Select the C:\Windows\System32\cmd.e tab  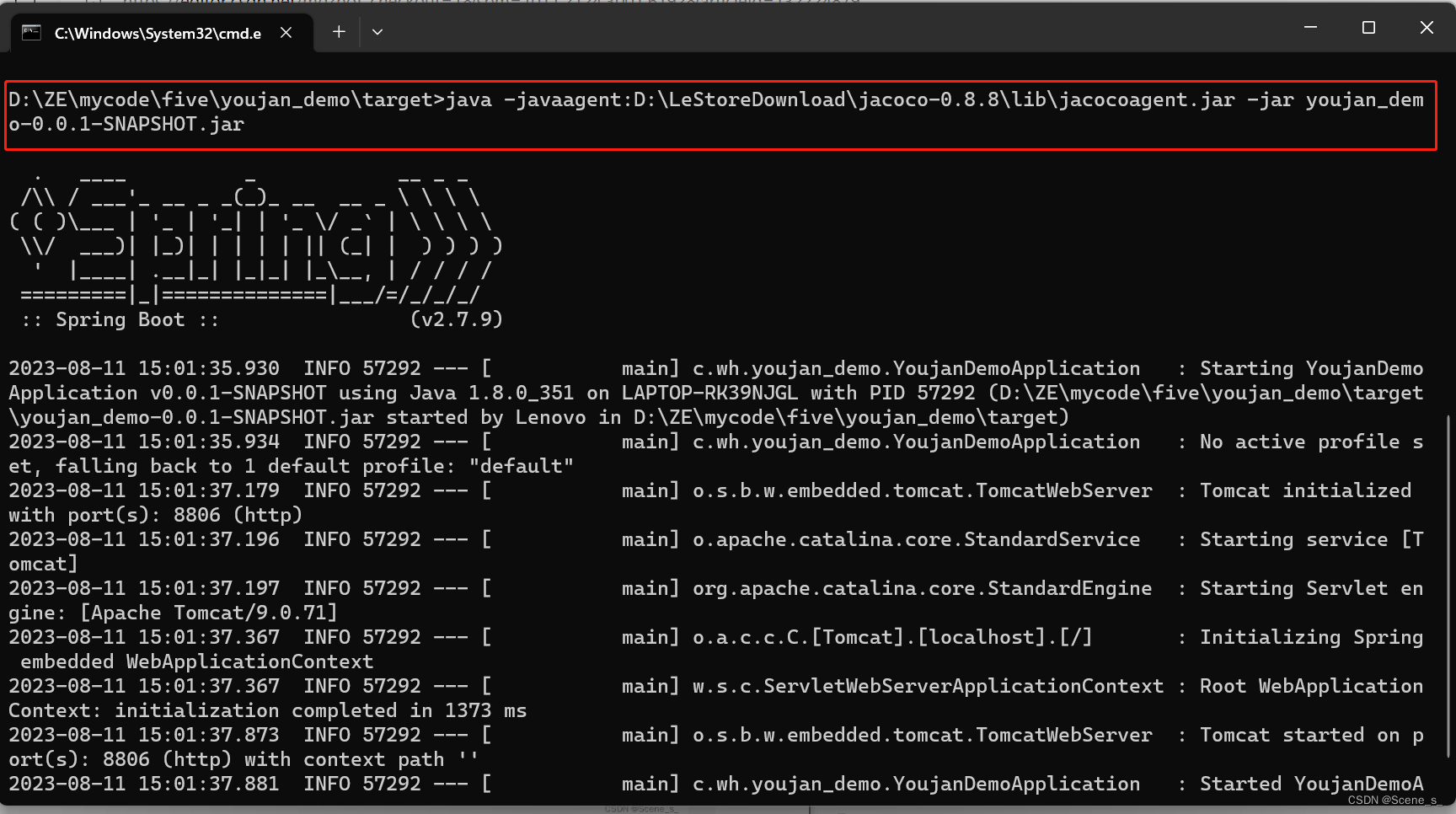coord(156,32)
